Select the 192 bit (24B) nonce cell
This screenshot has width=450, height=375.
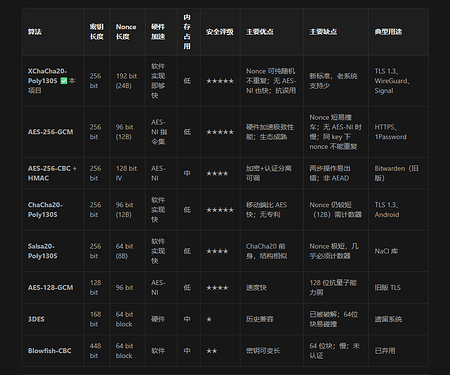[126, 81]
